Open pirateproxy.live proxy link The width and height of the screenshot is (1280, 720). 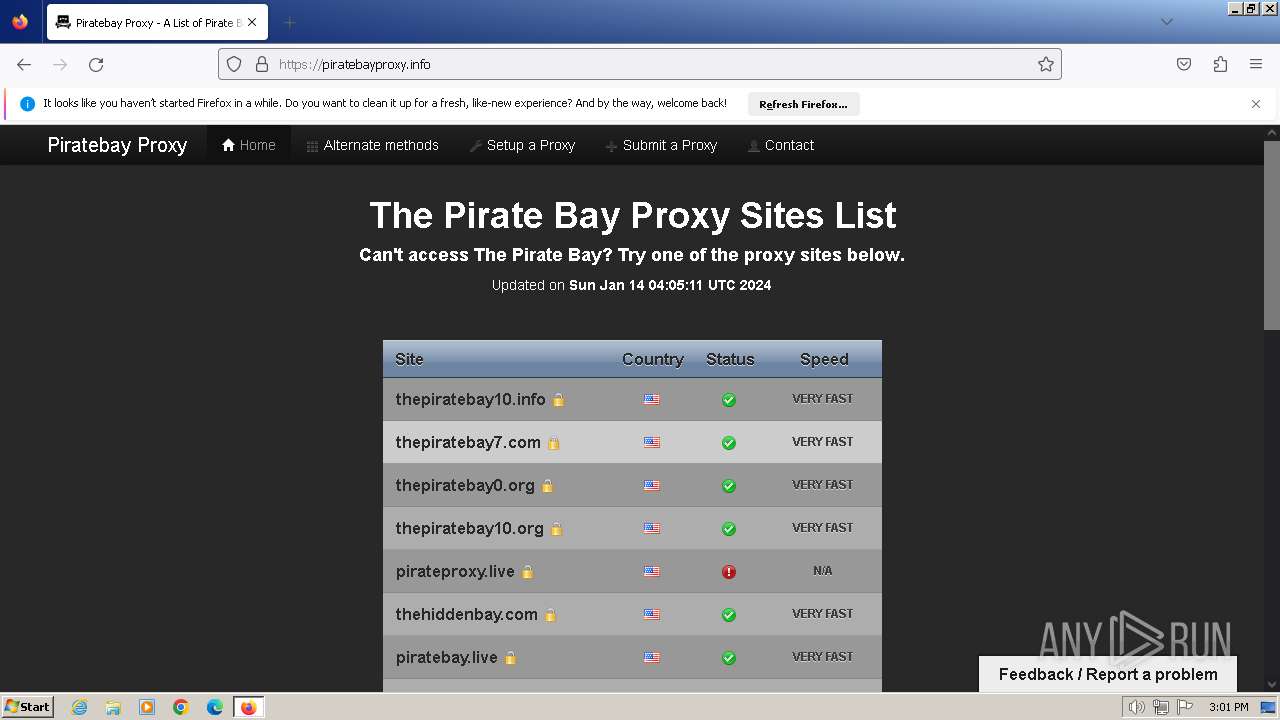455,571
